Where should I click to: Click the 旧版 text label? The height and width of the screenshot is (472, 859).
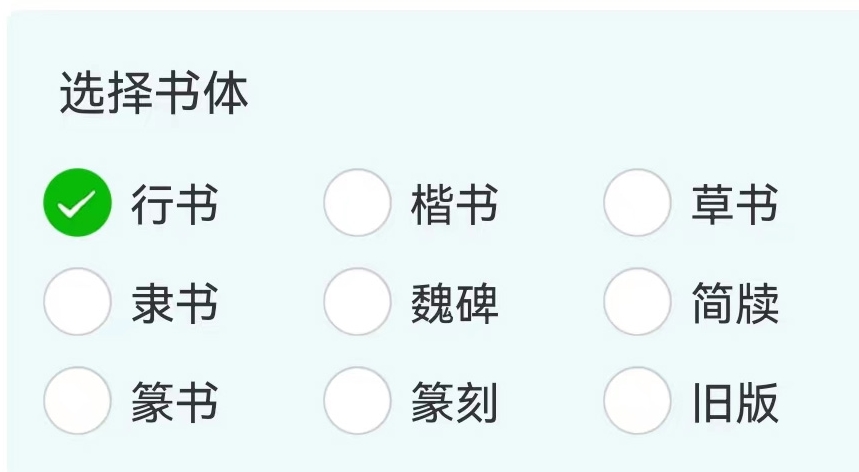[x=734, y=403]
